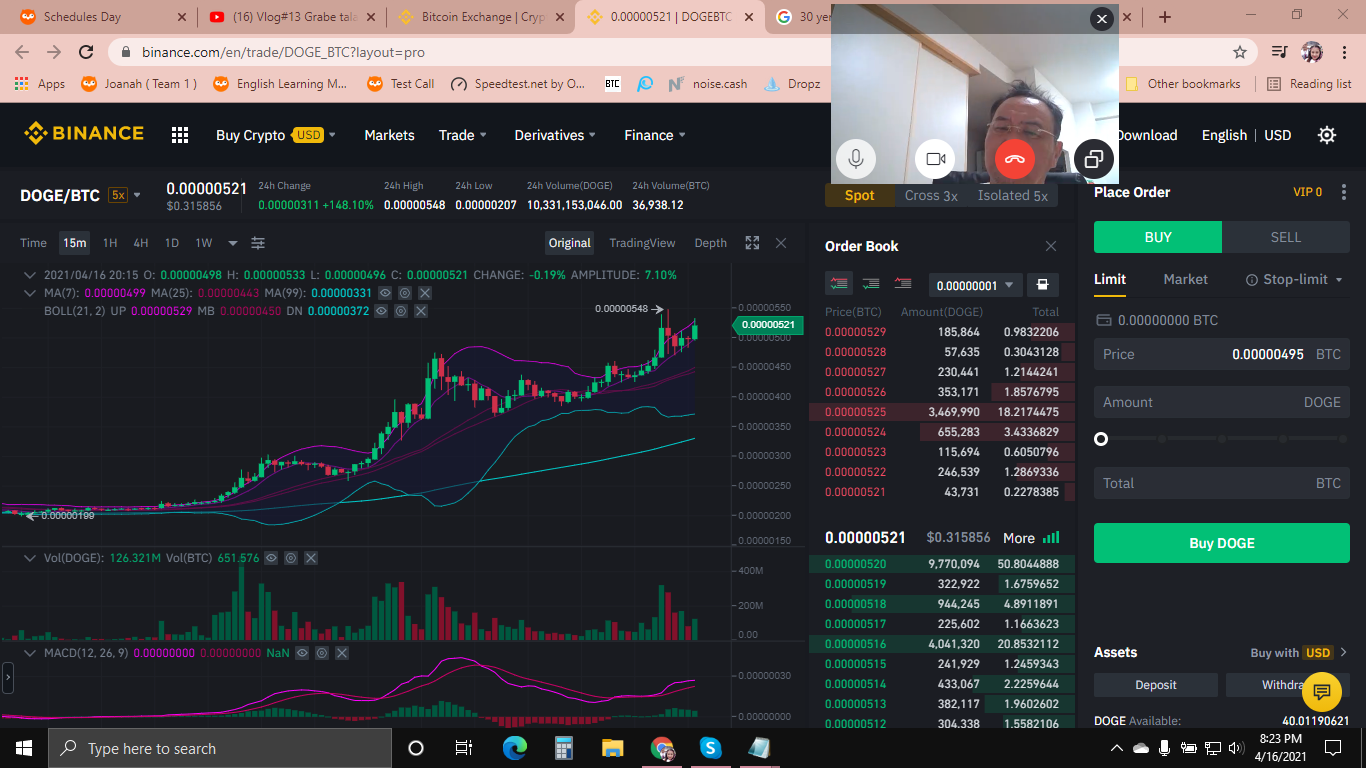This screenshot has width=1366, height=768.
Task: Select Spot trading mode
Action: click(860, 196)
